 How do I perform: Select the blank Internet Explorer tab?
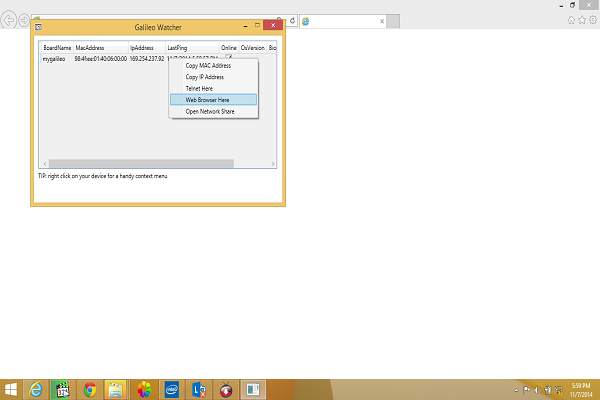[342, 21]
